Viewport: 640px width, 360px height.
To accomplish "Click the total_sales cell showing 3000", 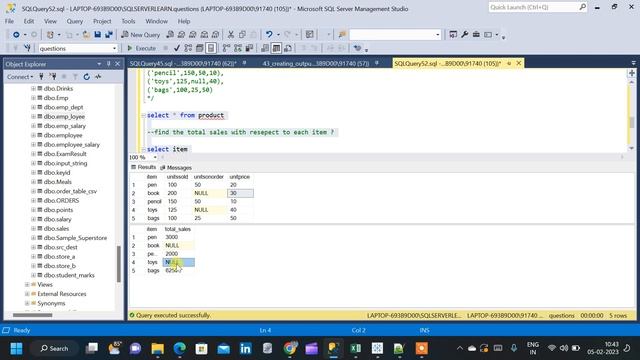I will coord(178,237).
